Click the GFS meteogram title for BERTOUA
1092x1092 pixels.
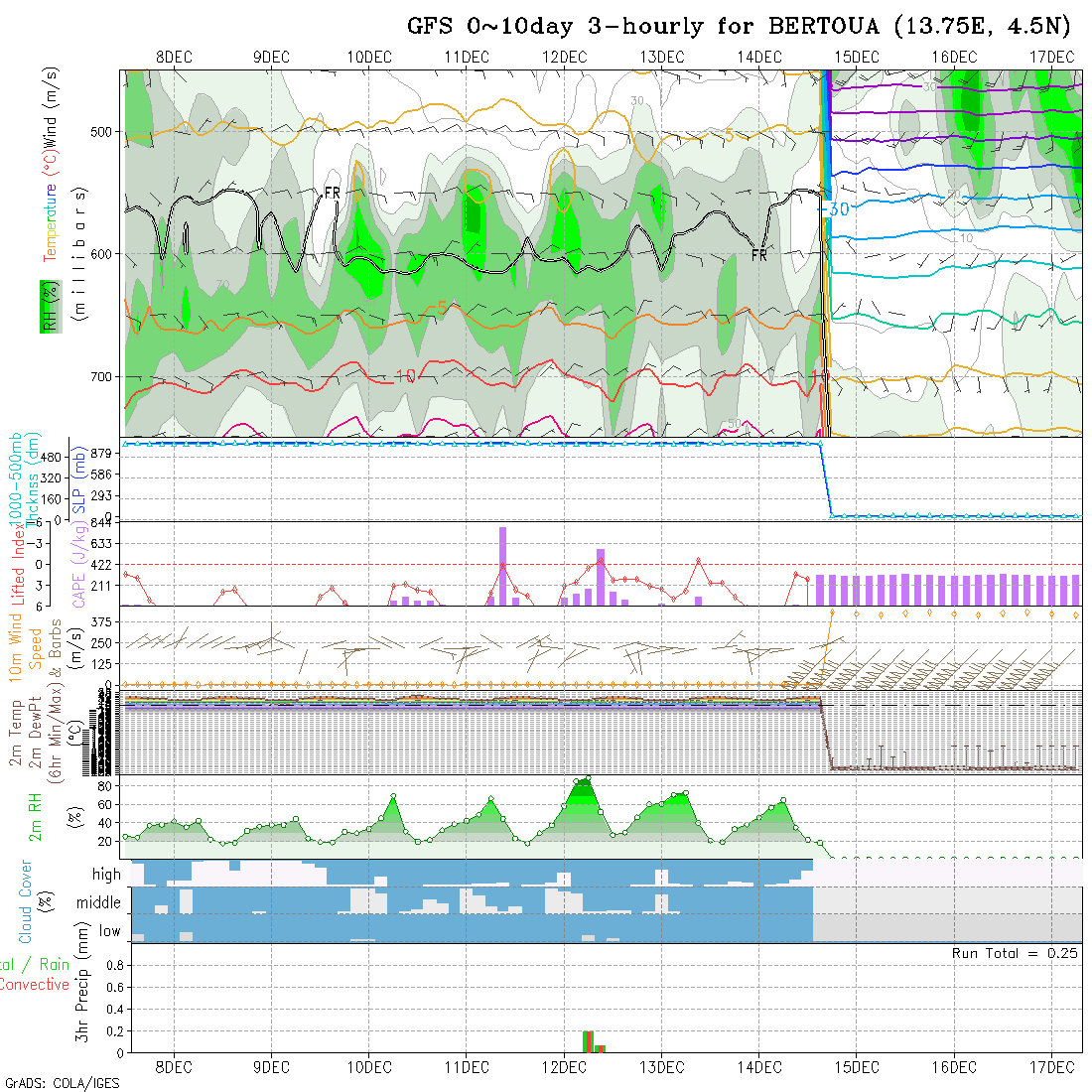741,26
